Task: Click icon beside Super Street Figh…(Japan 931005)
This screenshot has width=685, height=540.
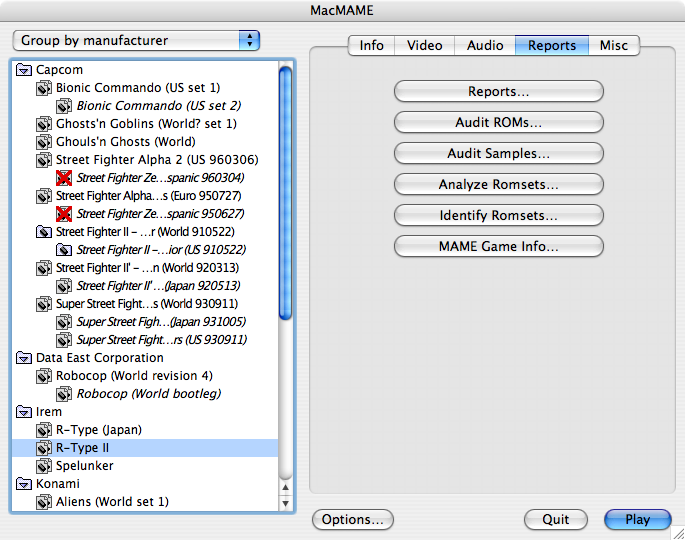Action: coord(64,322)
